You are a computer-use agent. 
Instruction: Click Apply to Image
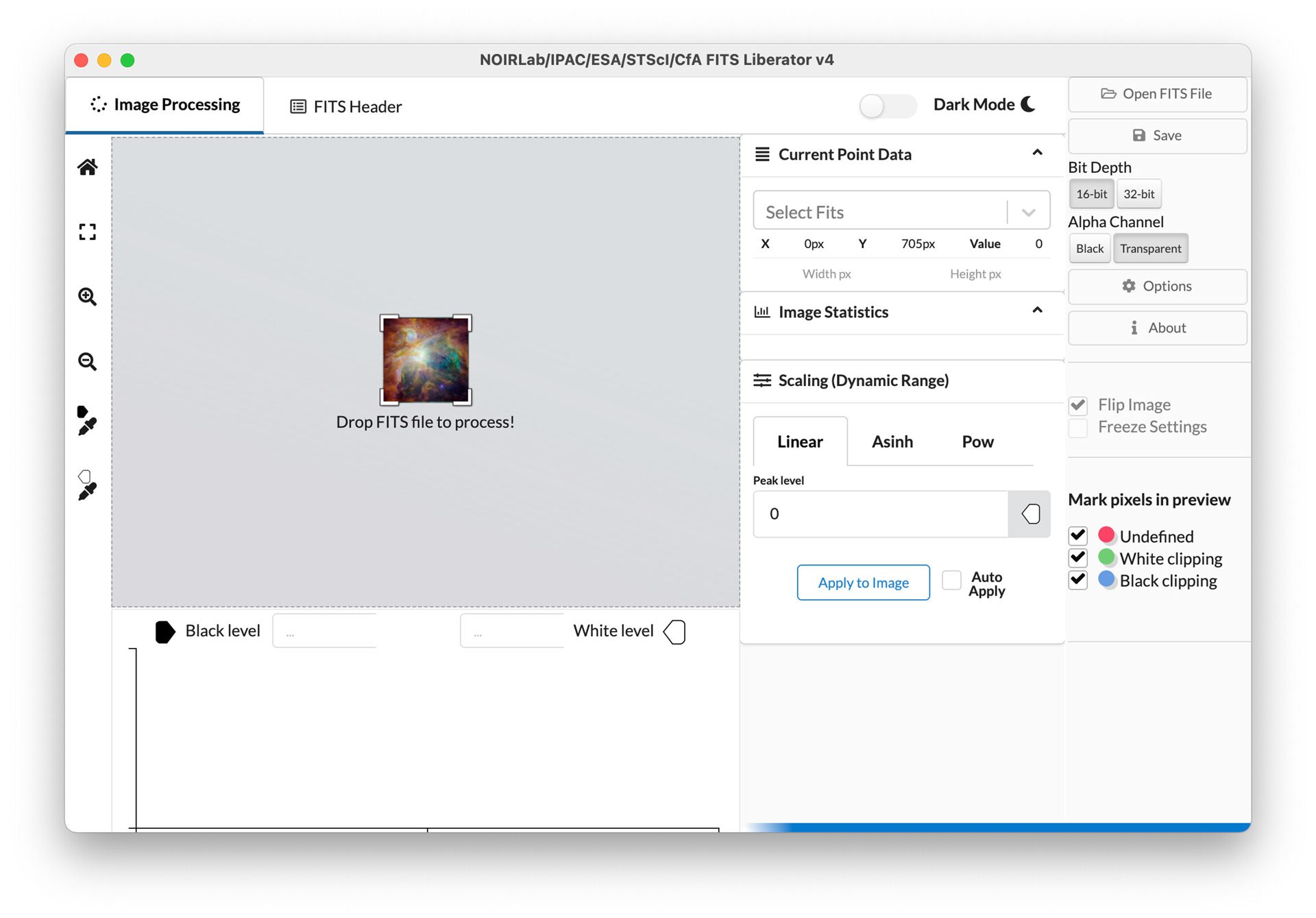(863, 583)
